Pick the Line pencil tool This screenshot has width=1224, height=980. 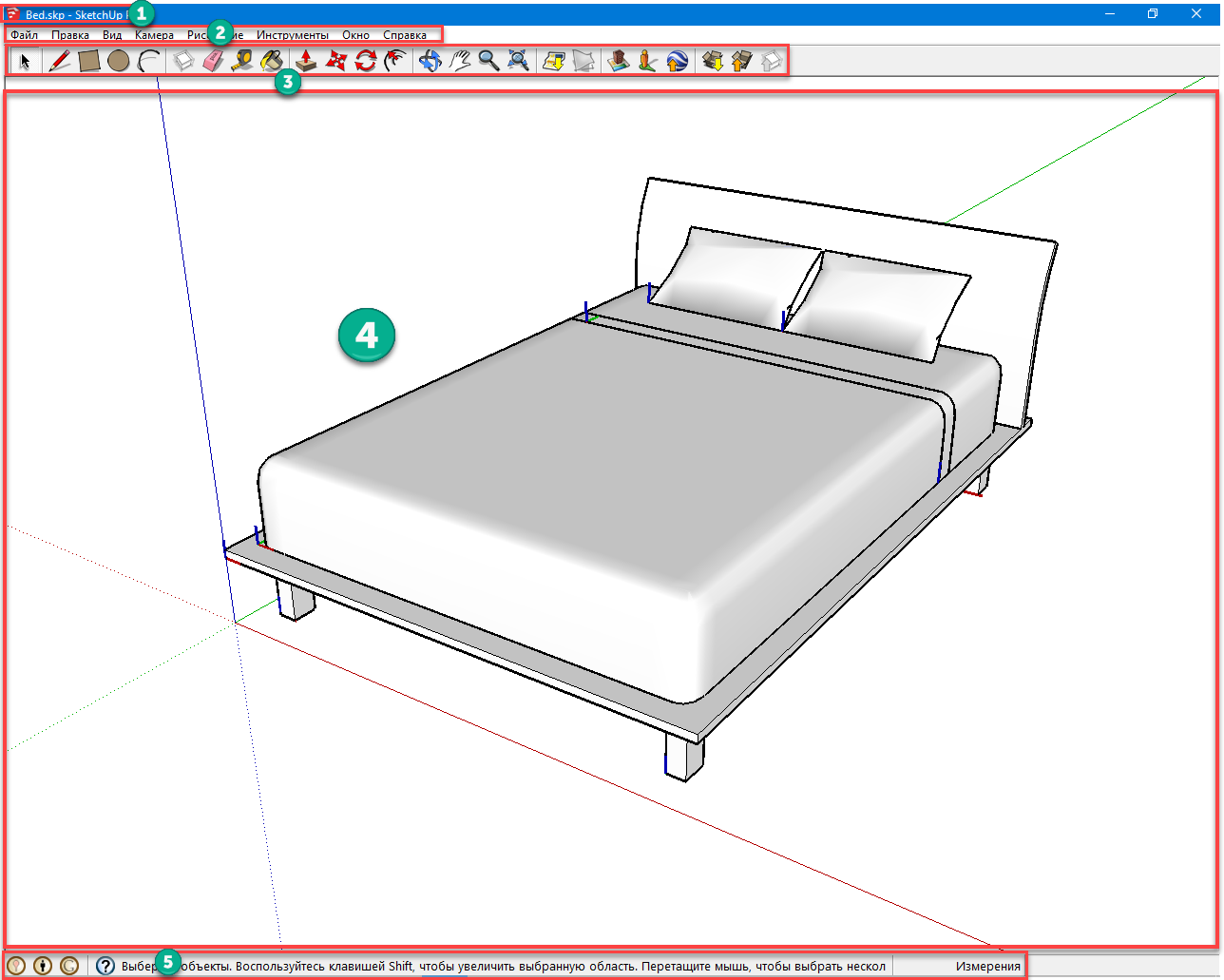pyautogui.click(x=59, y=62)
